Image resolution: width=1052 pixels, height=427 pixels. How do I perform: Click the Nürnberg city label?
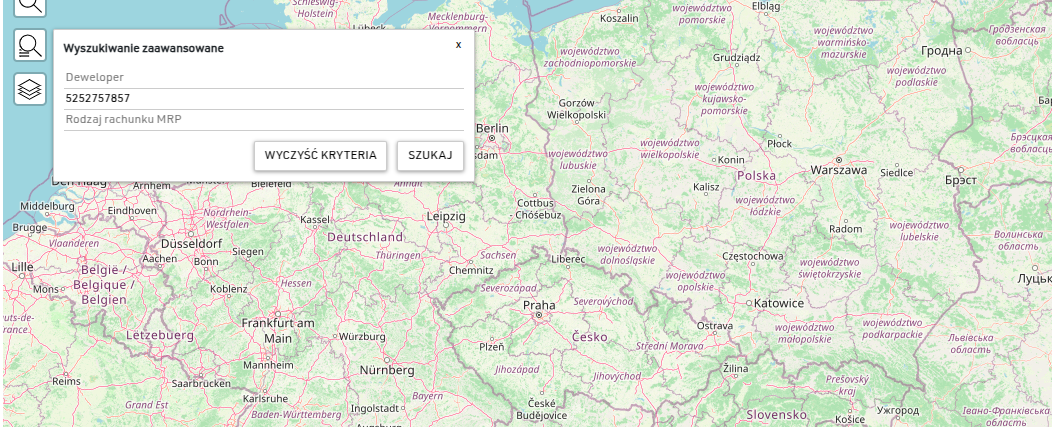pyautogui.click(x=386, y=370)
